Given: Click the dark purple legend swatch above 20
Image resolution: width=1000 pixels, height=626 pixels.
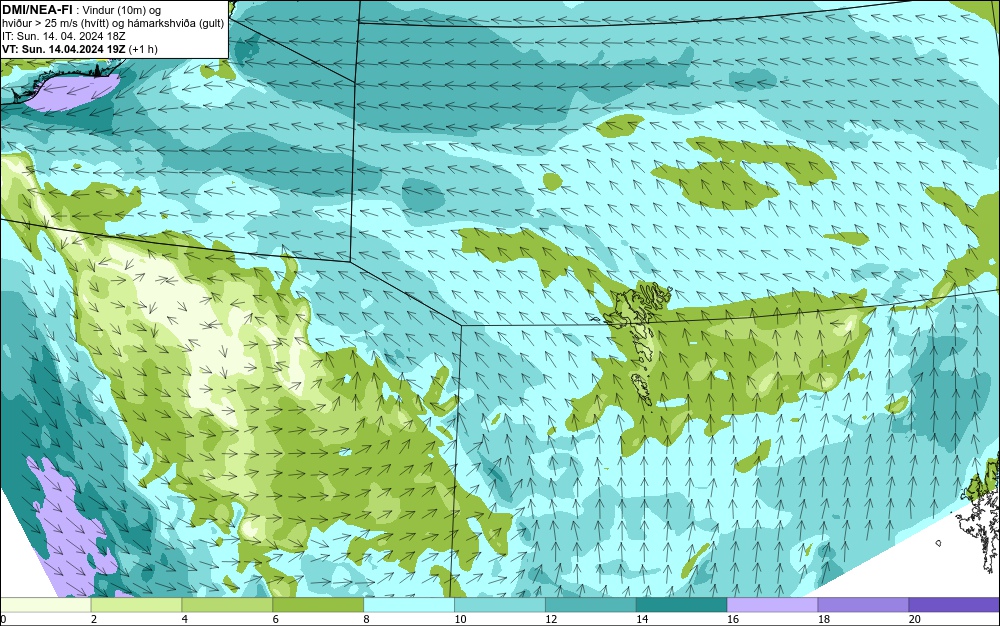Looking at the screenshot, I should point(954,605).
